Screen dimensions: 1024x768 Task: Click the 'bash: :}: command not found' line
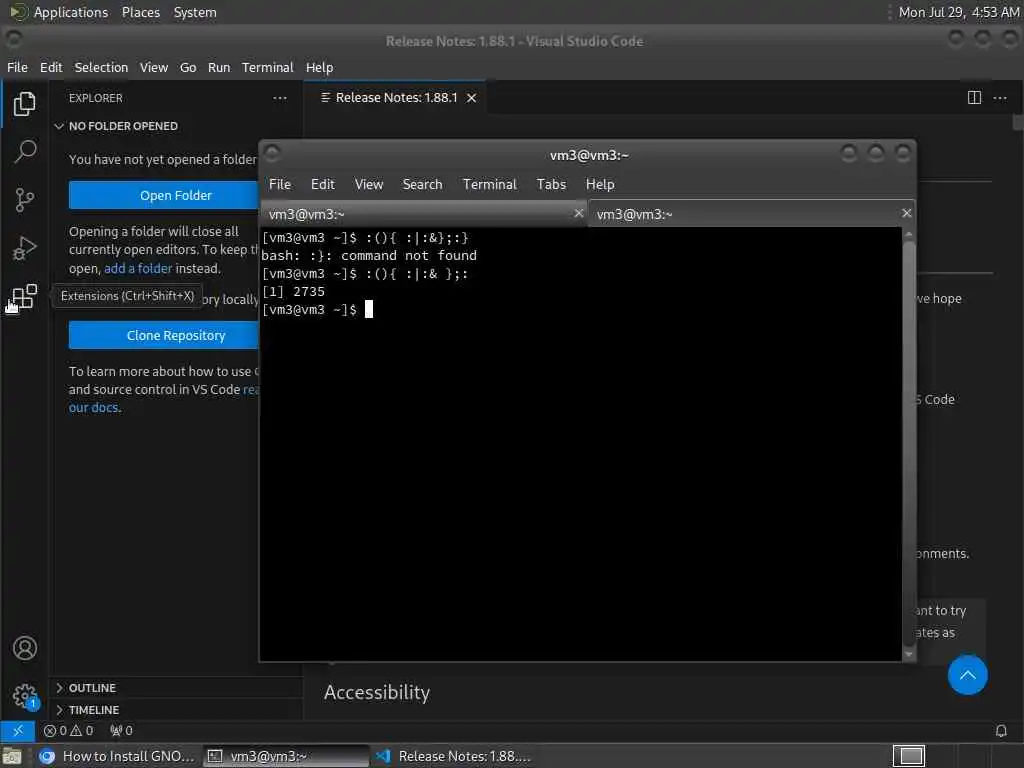coord(369,255)
